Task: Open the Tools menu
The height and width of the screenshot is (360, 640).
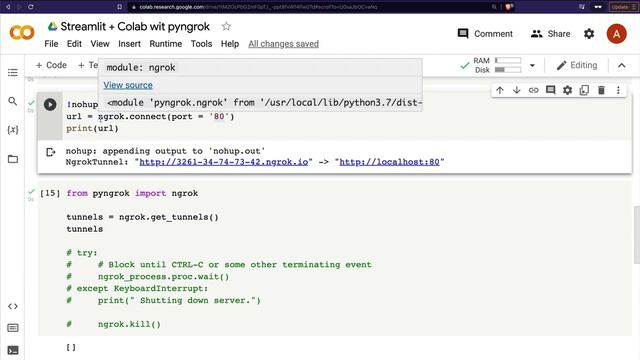Action: (201, 44)
